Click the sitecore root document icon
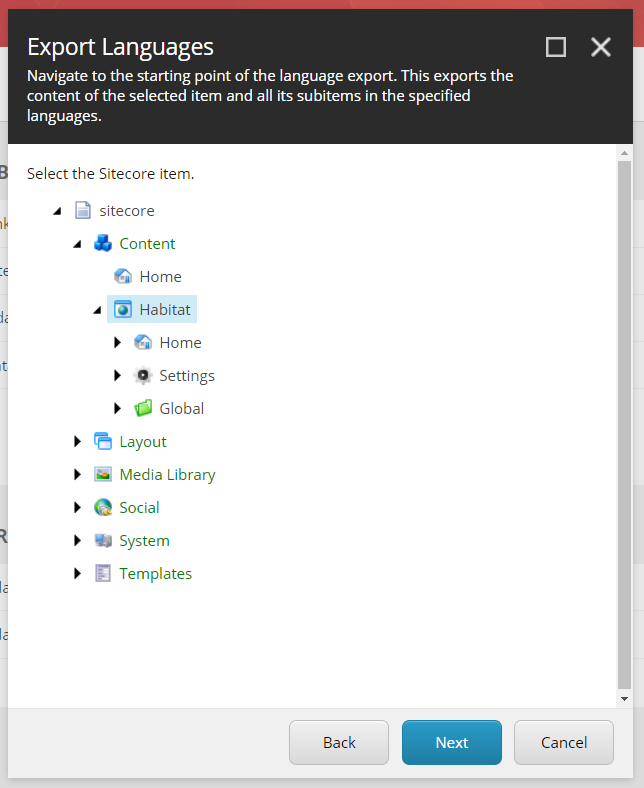The height and width of the screenshot is (788, 644). tap(83, 211)
